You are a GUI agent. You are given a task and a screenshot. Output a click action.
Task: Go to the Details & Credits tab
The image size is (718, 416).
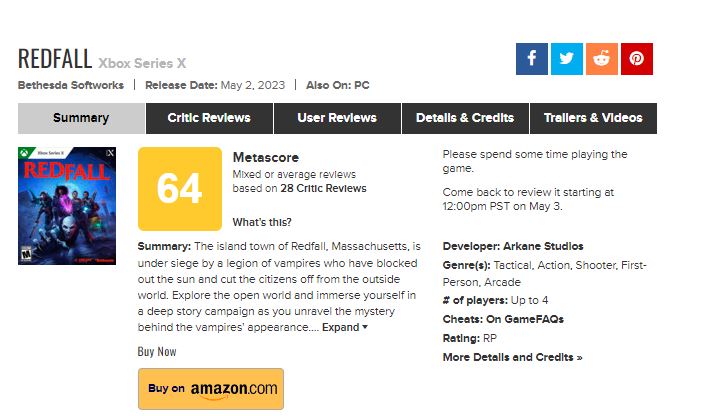[x=465, y=118]
